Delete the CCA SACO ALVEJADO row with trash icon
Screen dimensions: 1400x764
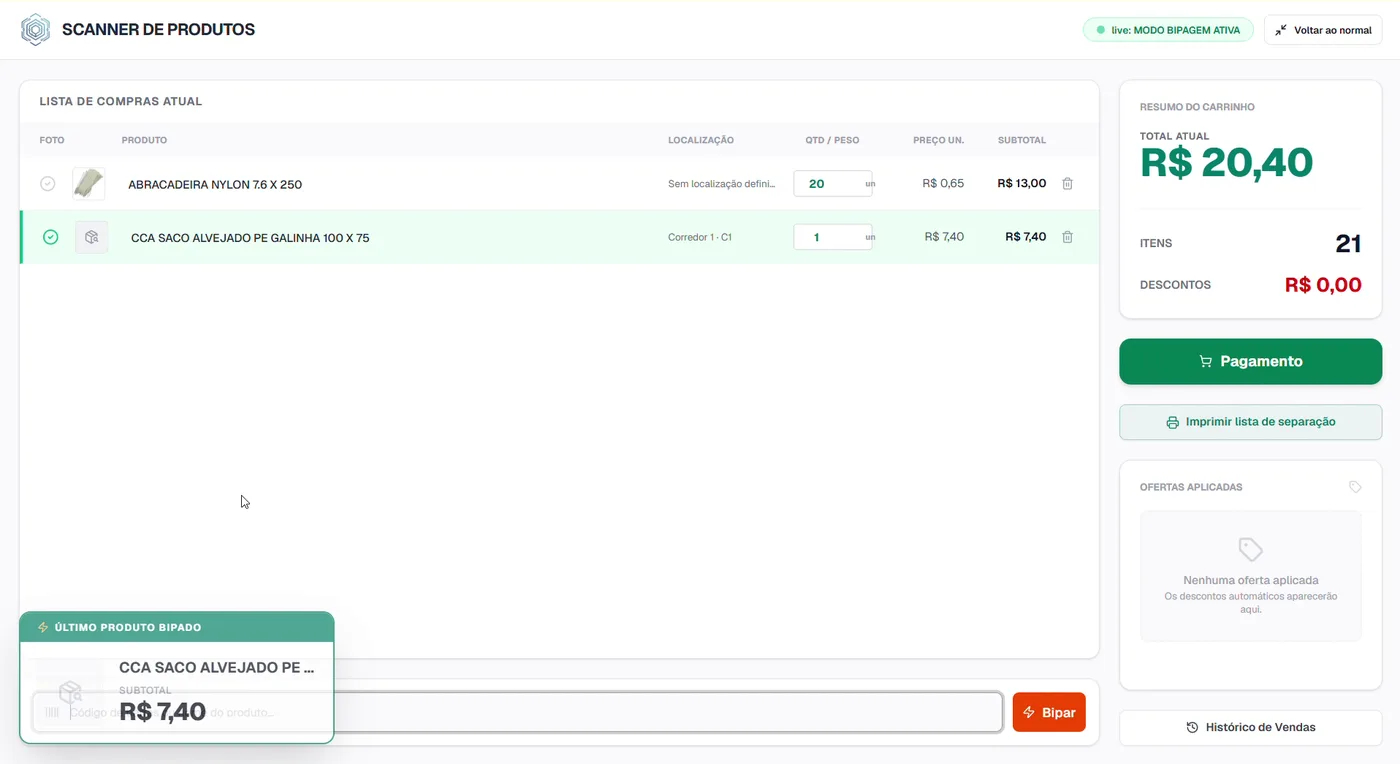point(1067,237)
